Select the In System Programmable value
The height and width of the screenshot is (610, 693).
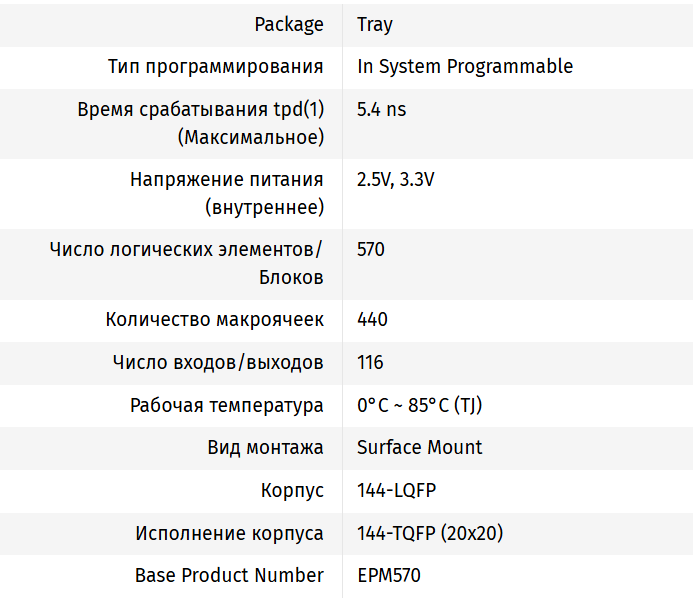click(x=465, y=67)
